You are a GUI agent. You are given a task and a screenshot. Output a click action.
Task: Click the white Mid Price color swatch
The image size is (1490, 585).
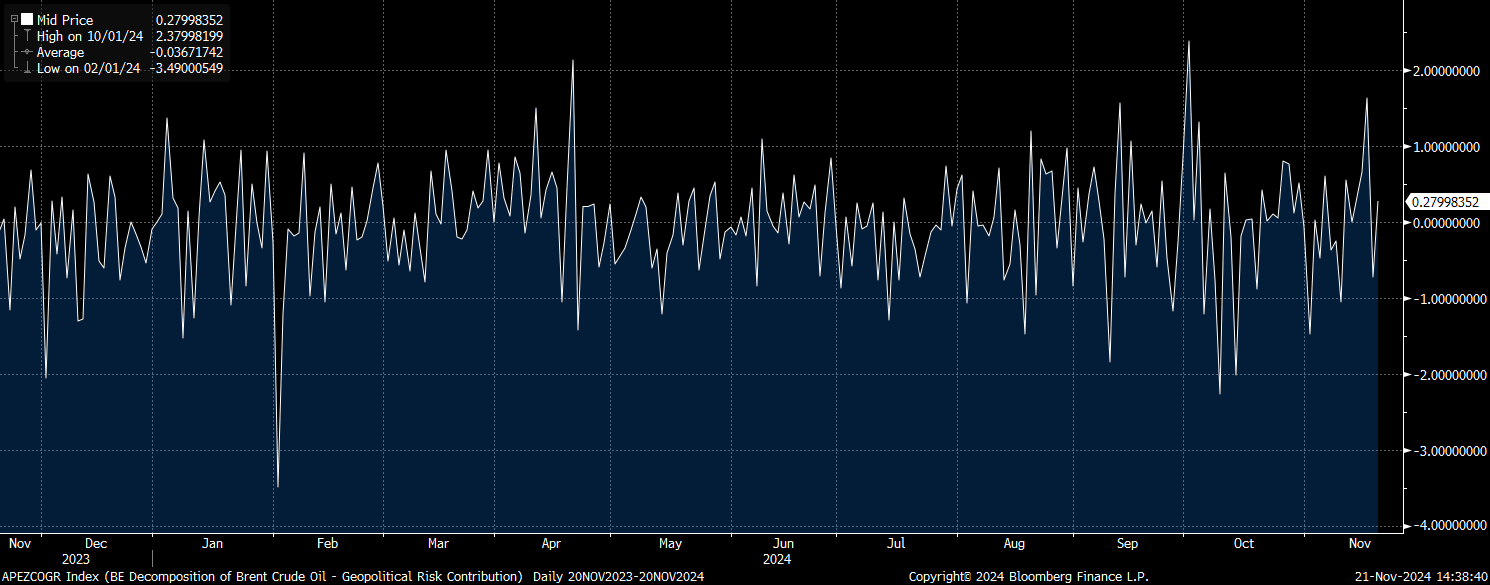click(x=27, y=19)
